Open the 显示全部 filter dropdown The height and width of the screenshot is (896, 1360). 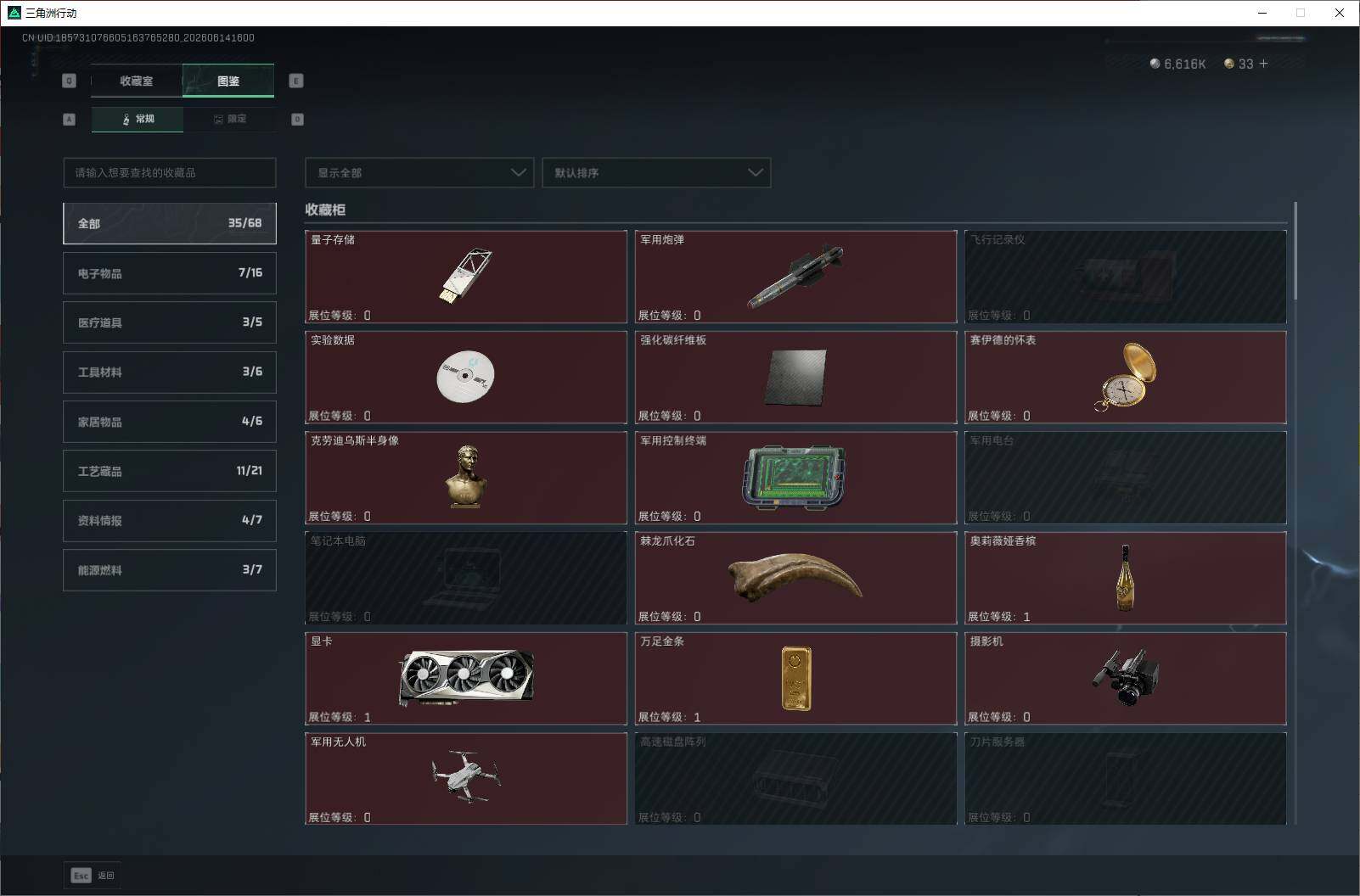click(419, 172)
